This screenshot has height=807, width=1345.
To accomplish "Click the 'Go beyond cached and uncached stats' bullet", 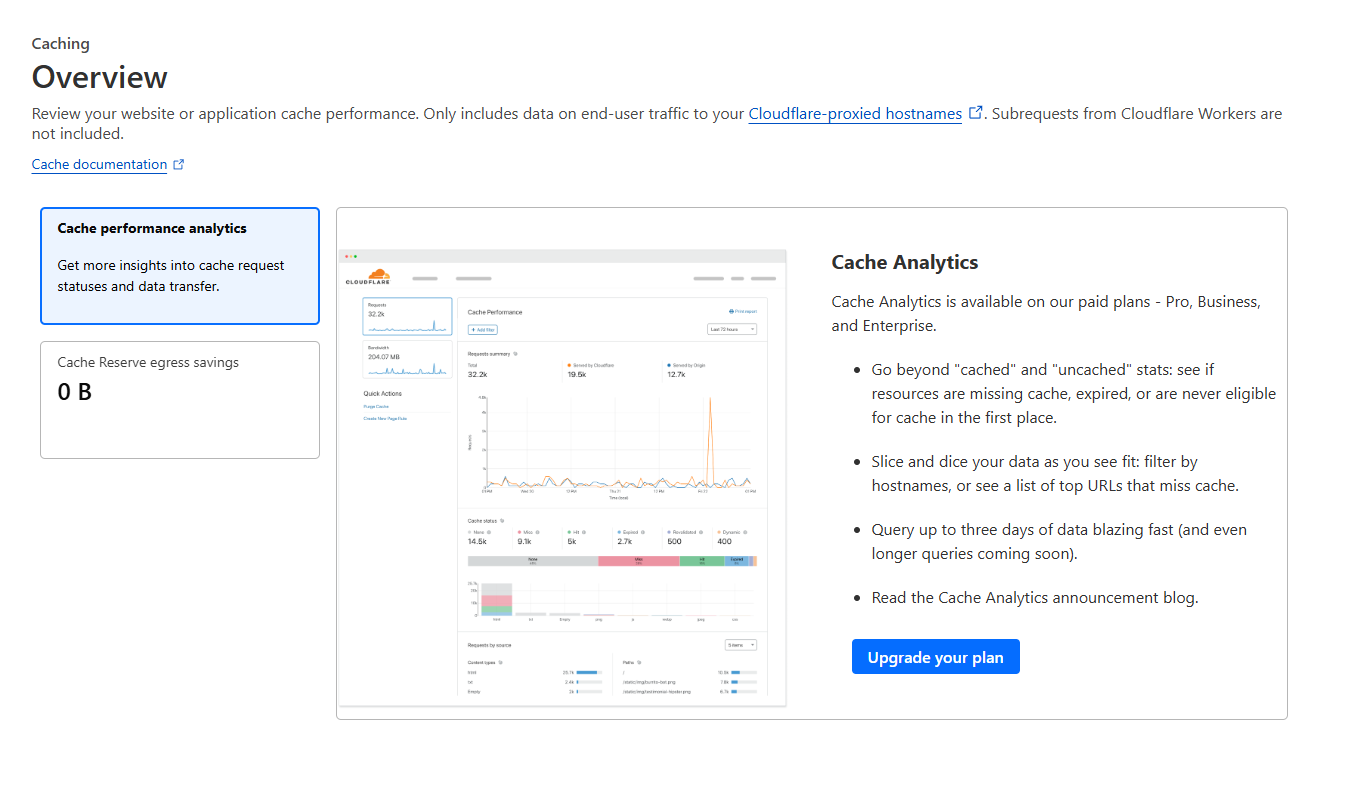I will [1074, 393].
